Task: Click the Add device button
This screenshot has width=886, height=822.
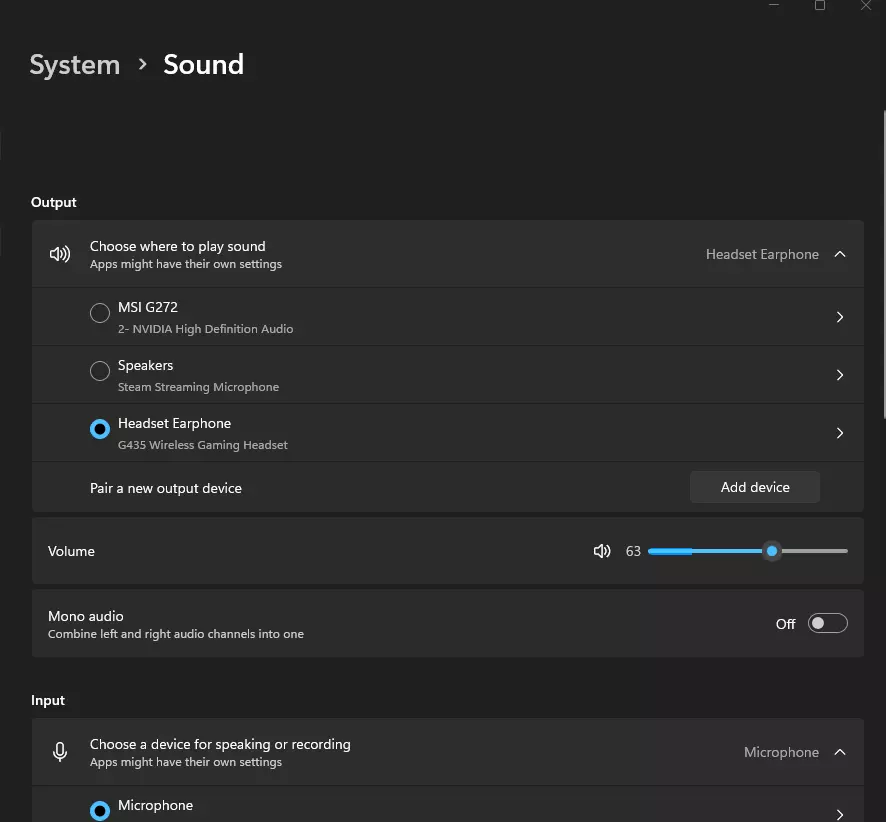Action: click(755, 487)
